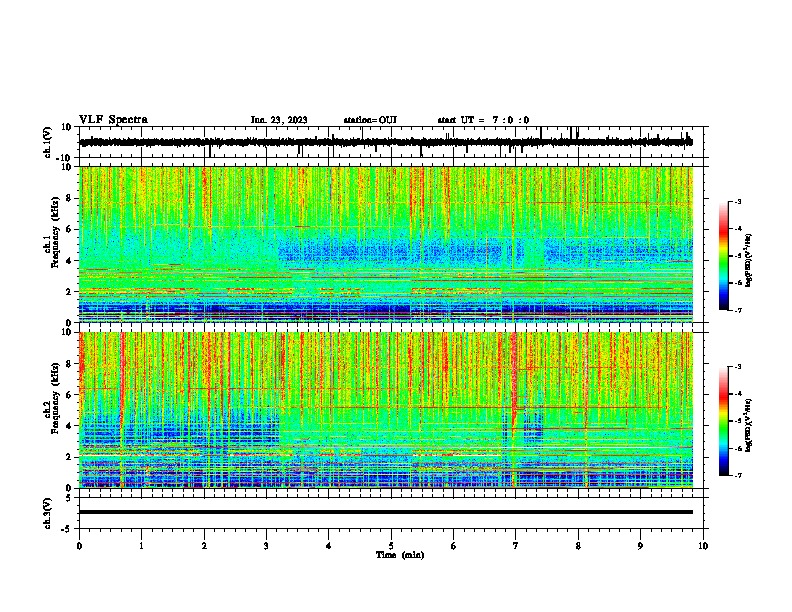Click the "2" kHz tick of ch.2 spectrogram
The height and width of the screenshot is (612, 792).
(x=69, y=457)
